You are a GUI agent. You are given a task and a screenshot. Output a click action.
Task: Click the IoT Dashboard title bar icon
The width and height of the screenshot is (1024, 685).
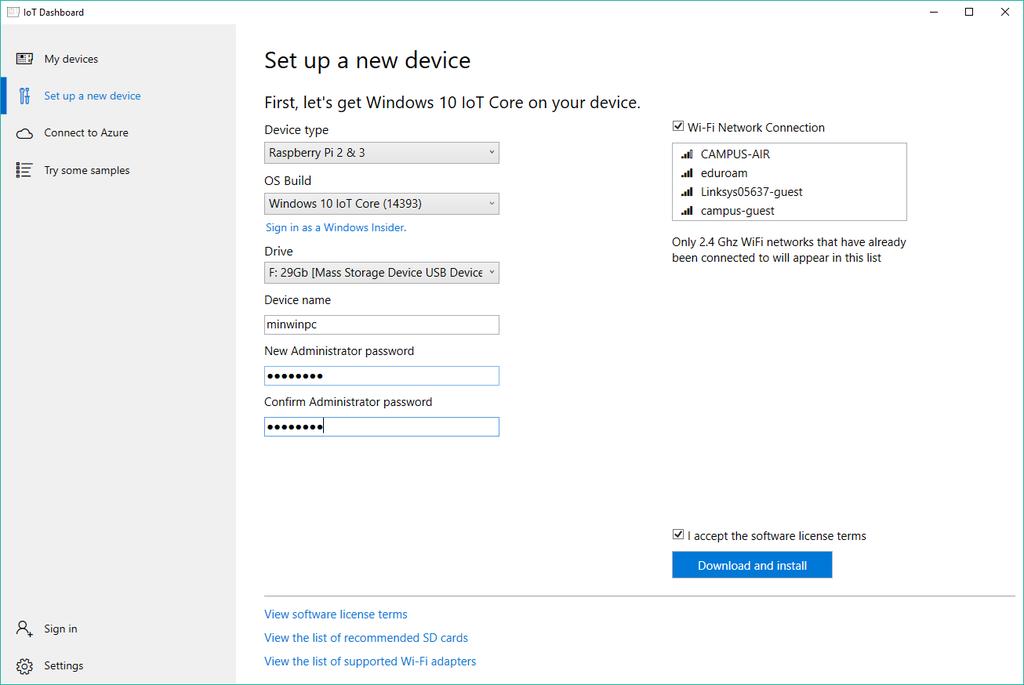[x=12, y=12]
